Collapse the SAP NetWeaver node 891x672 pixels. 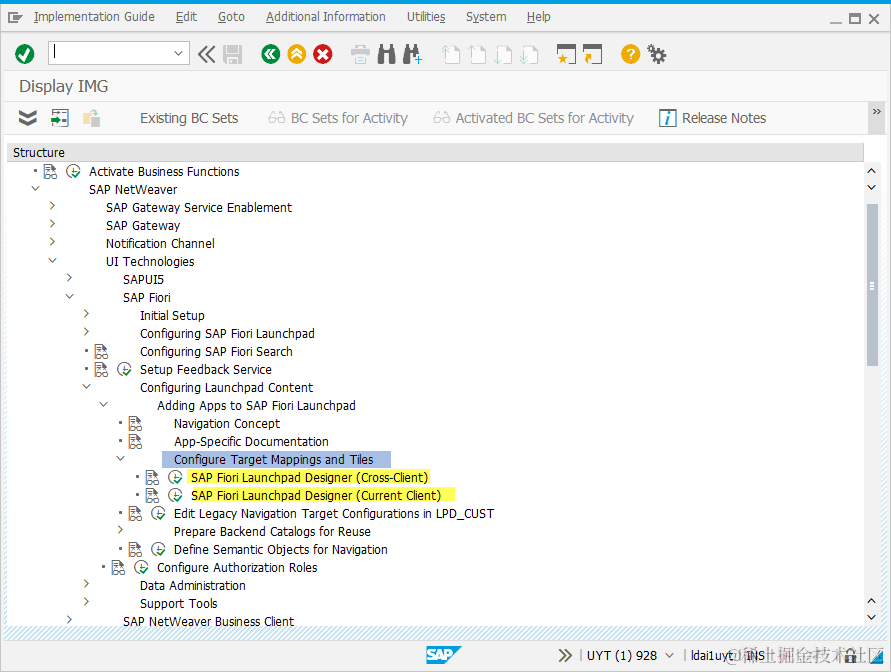point(36,189)
